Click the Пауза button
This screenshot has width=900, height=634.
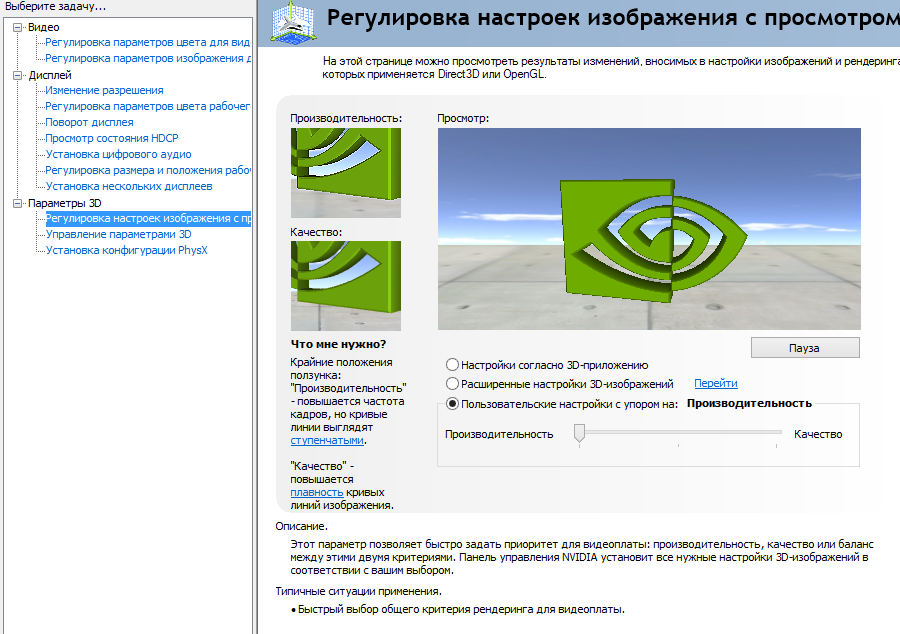pyautogui.click(x=805, y=348)
